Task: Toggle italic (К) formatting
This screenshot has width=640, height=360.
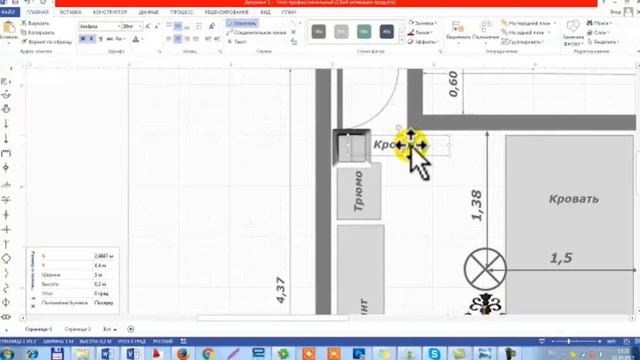Action: pyautogui.click(x=92, y=39)
